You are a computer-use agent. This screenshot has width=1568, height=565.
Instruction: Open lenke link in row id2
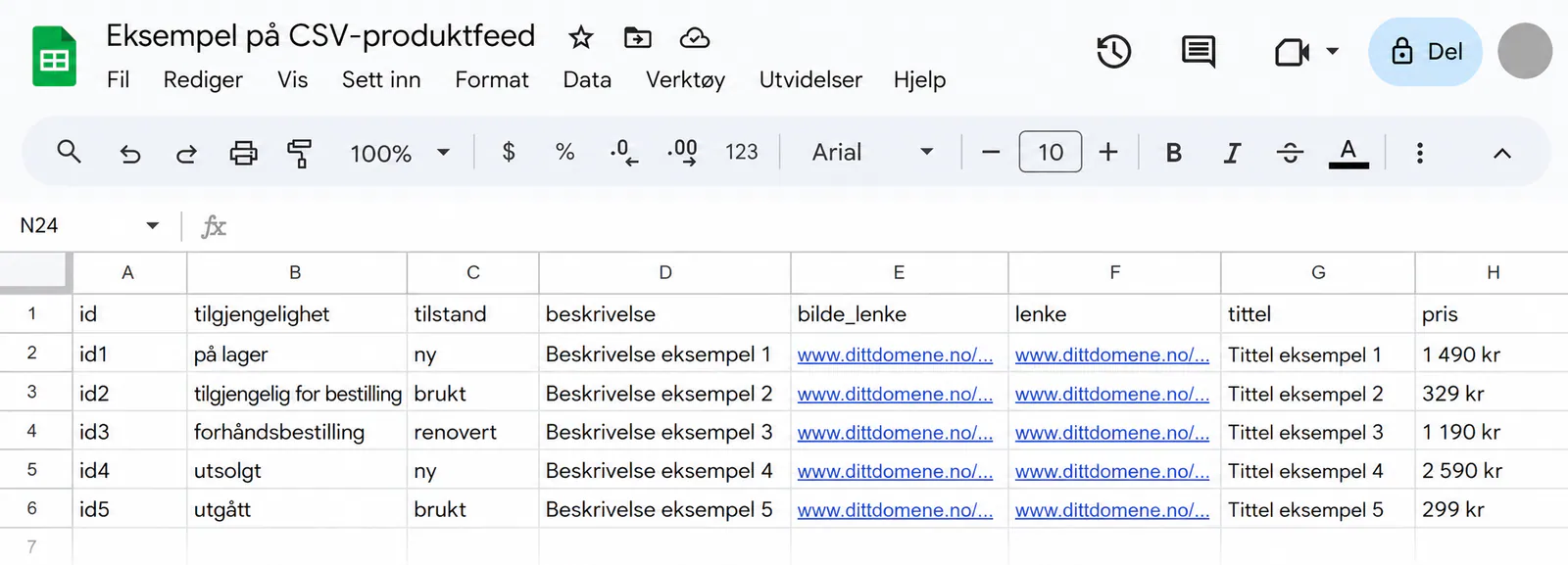1112,394
